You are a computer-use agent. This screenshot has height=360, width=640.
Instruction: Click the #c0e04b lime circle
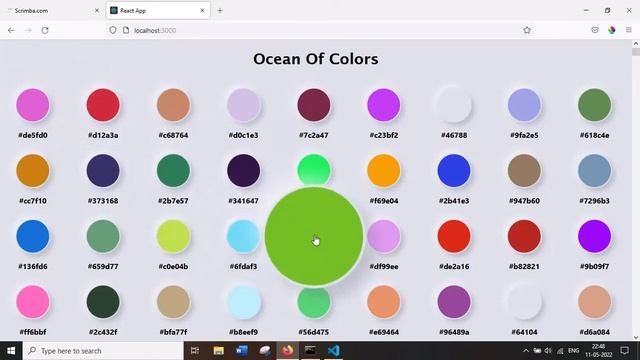pyautogui.click(x=173, y=237)
